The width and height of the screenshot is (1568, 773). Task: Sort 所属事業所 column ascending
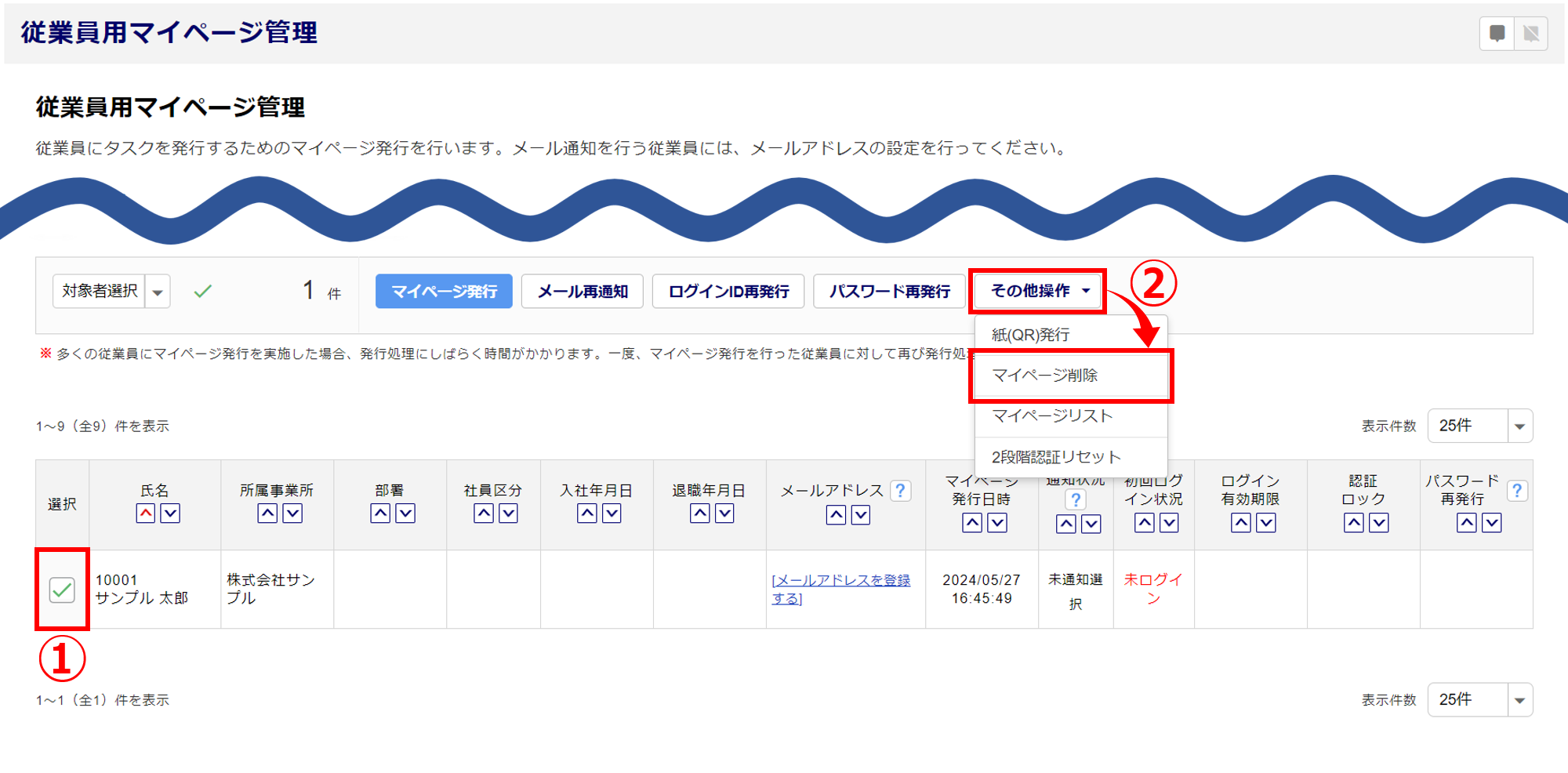[x=268, y=514]
